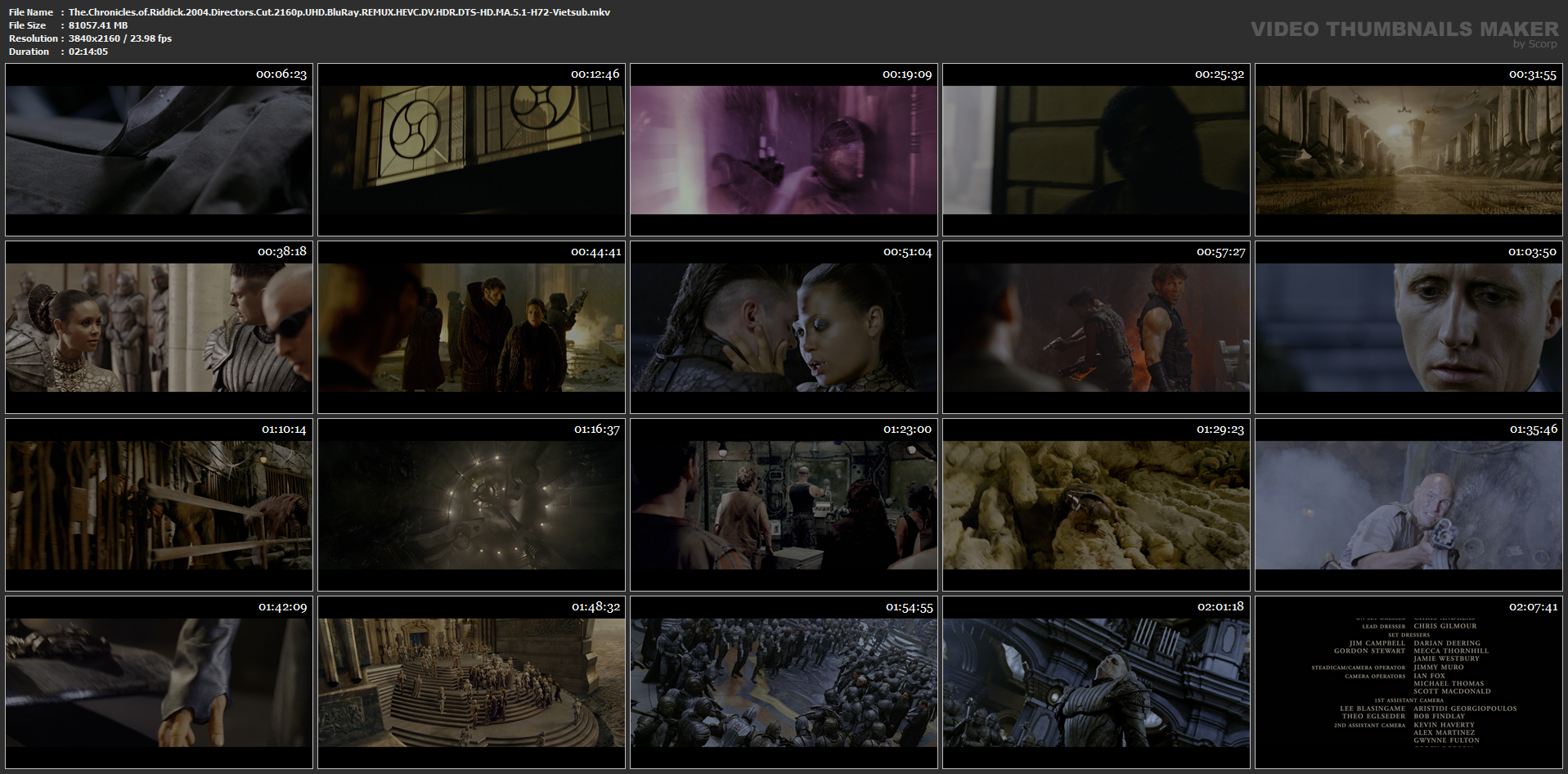The image size is (1568, 774).
Task: Click the 01:03:50 timestamp label
Action: coord(1532,252)
